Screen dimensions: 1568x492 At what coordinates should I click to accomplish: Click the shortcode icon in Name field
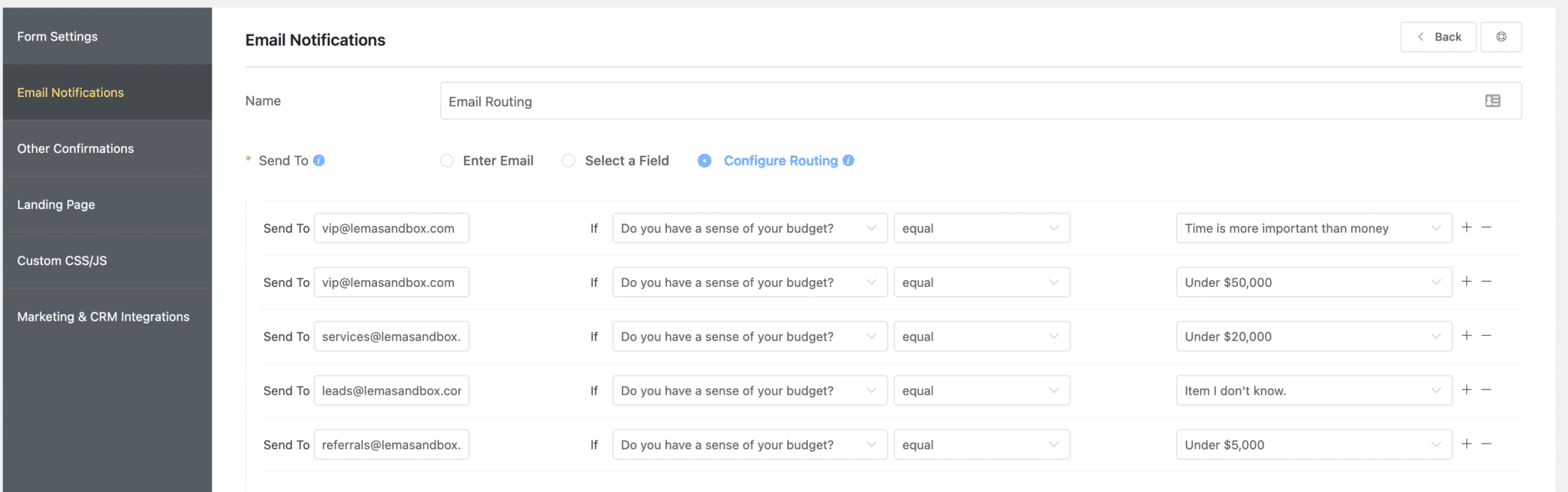click(x=1492, y=101)
